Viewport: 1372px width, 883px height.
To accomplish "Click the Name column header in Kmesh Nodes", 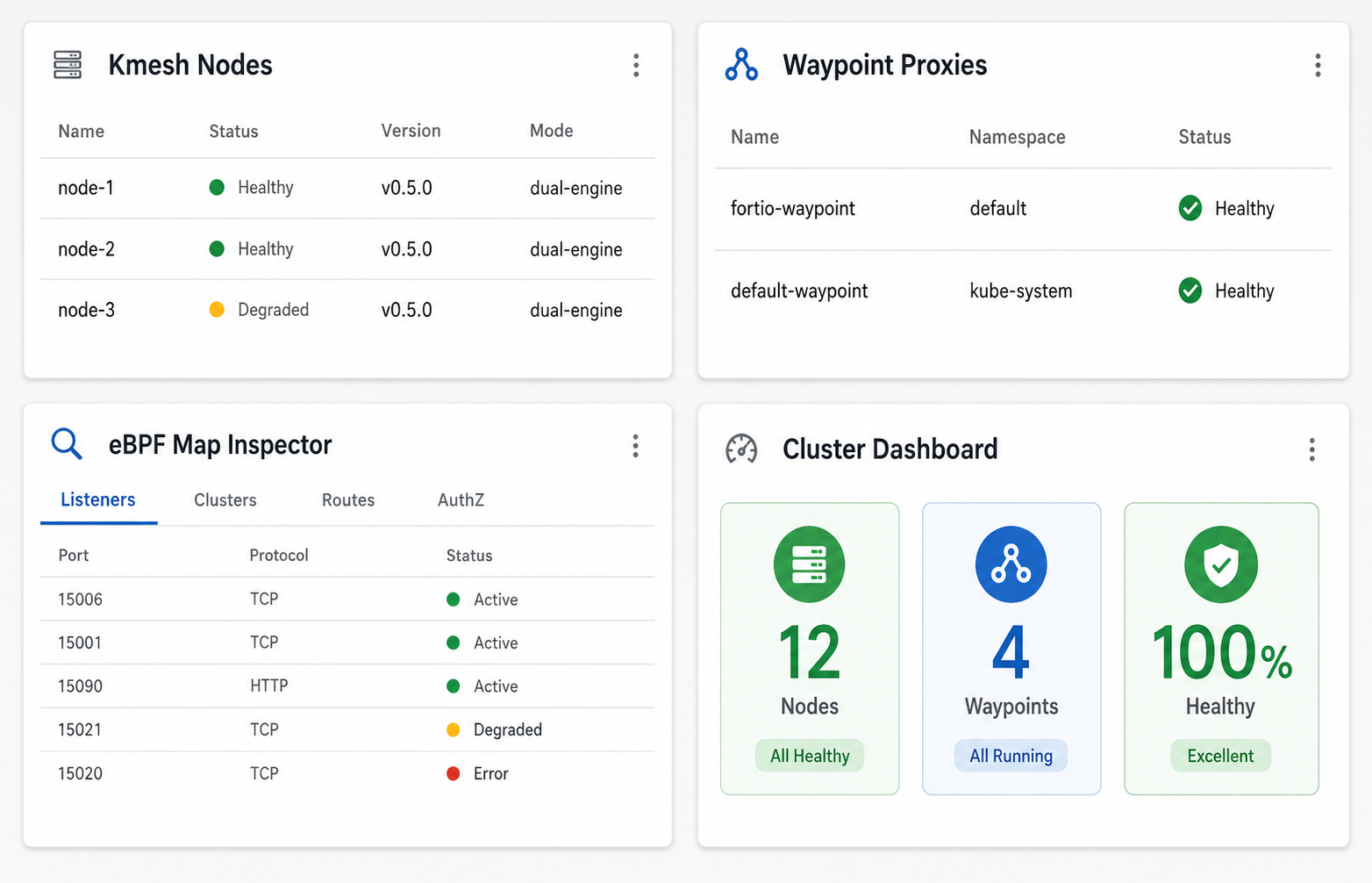I will [81, 132].
